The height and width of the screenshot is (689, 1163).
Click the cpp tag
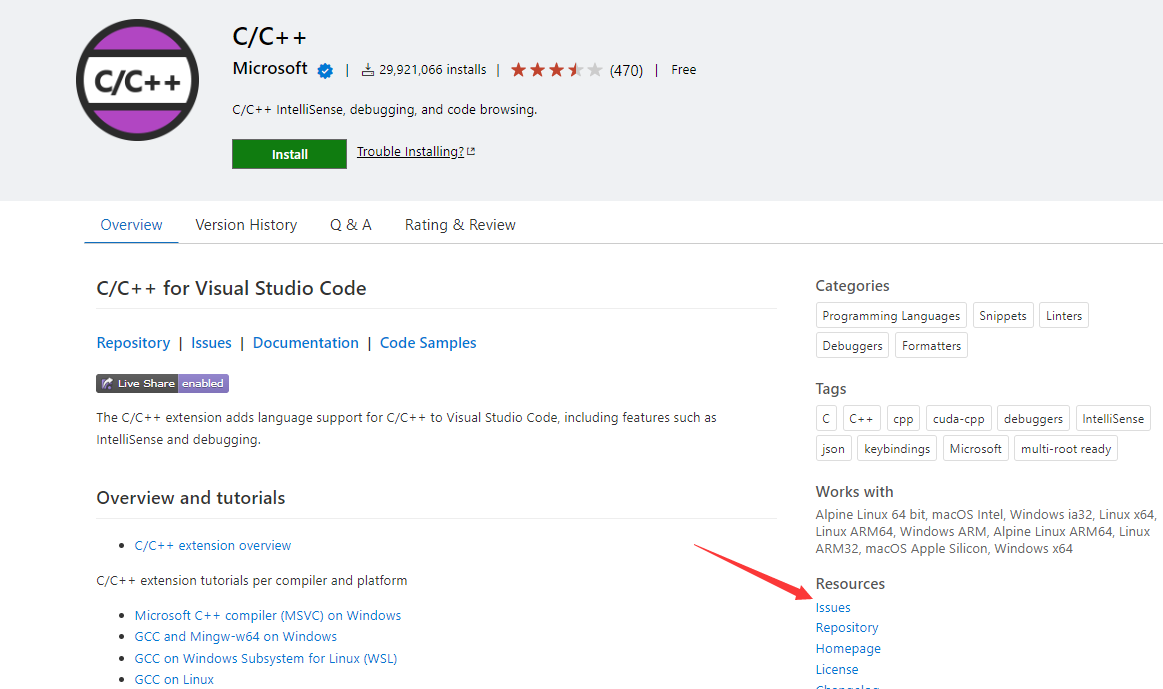[x=903, y=419]
